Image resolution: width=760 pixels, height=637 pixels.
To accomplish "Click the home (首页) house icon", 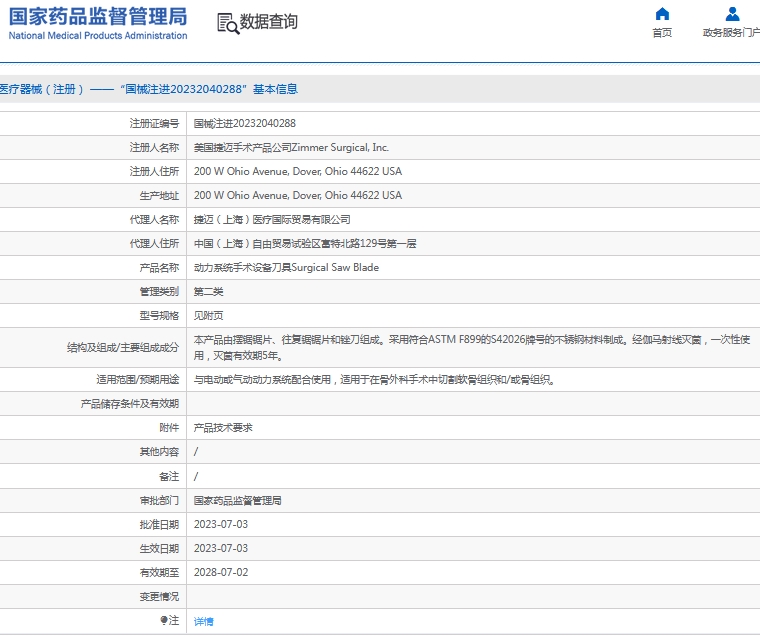I will click(662, 14).
